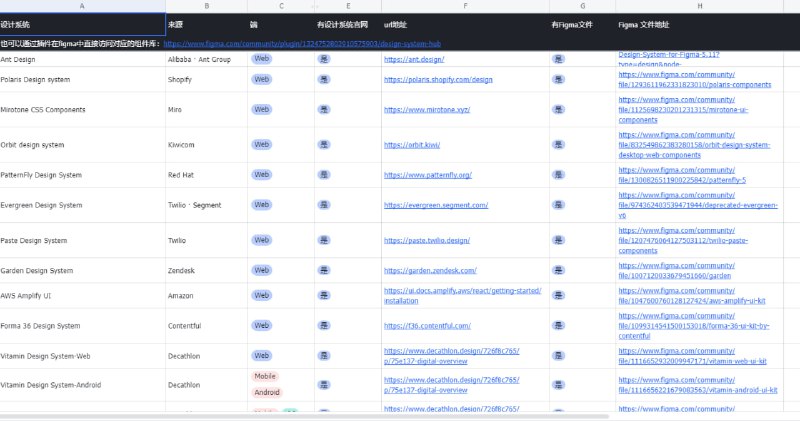Click the url地址 header cell
Viewport: 800px width, 421px height.
tap(465, 24)
